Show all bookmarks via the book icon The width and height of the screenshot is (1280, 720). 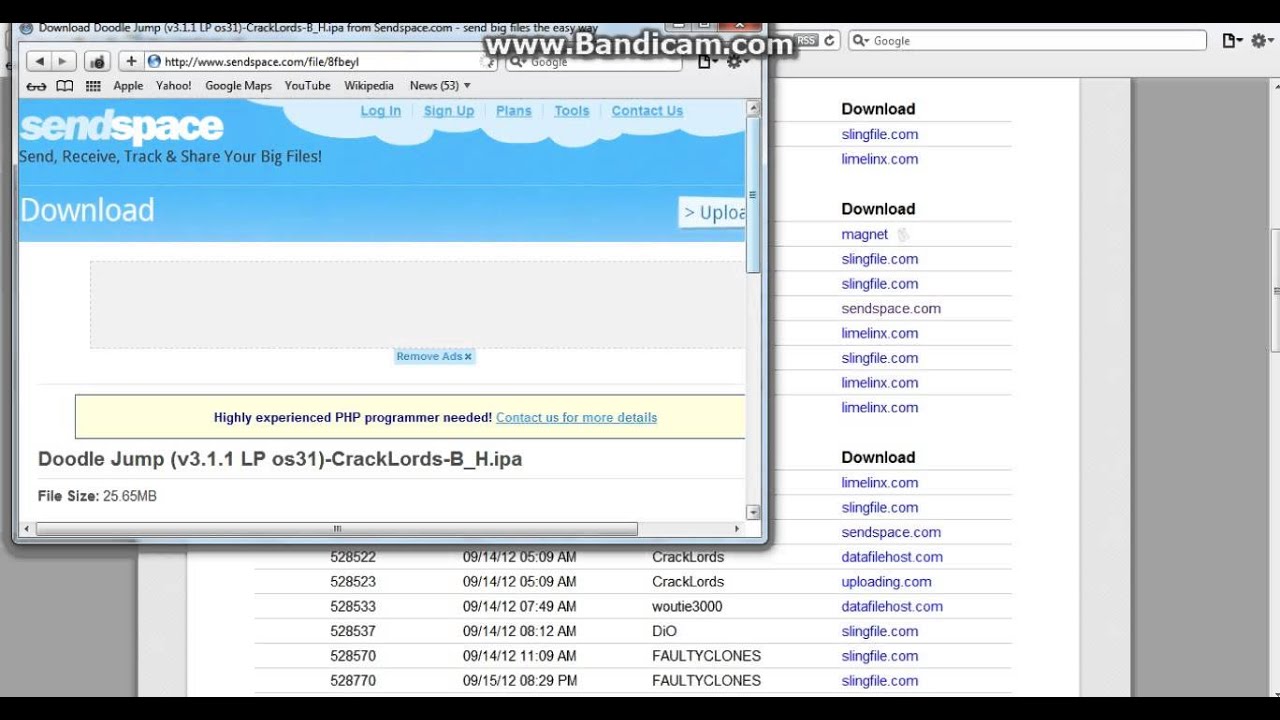pyautogui.click(x=65, y=86)
